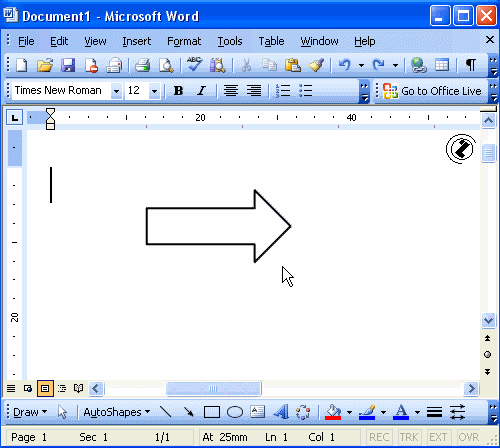
Task: Select the Text Box tool
Action: tap(257, 412)
